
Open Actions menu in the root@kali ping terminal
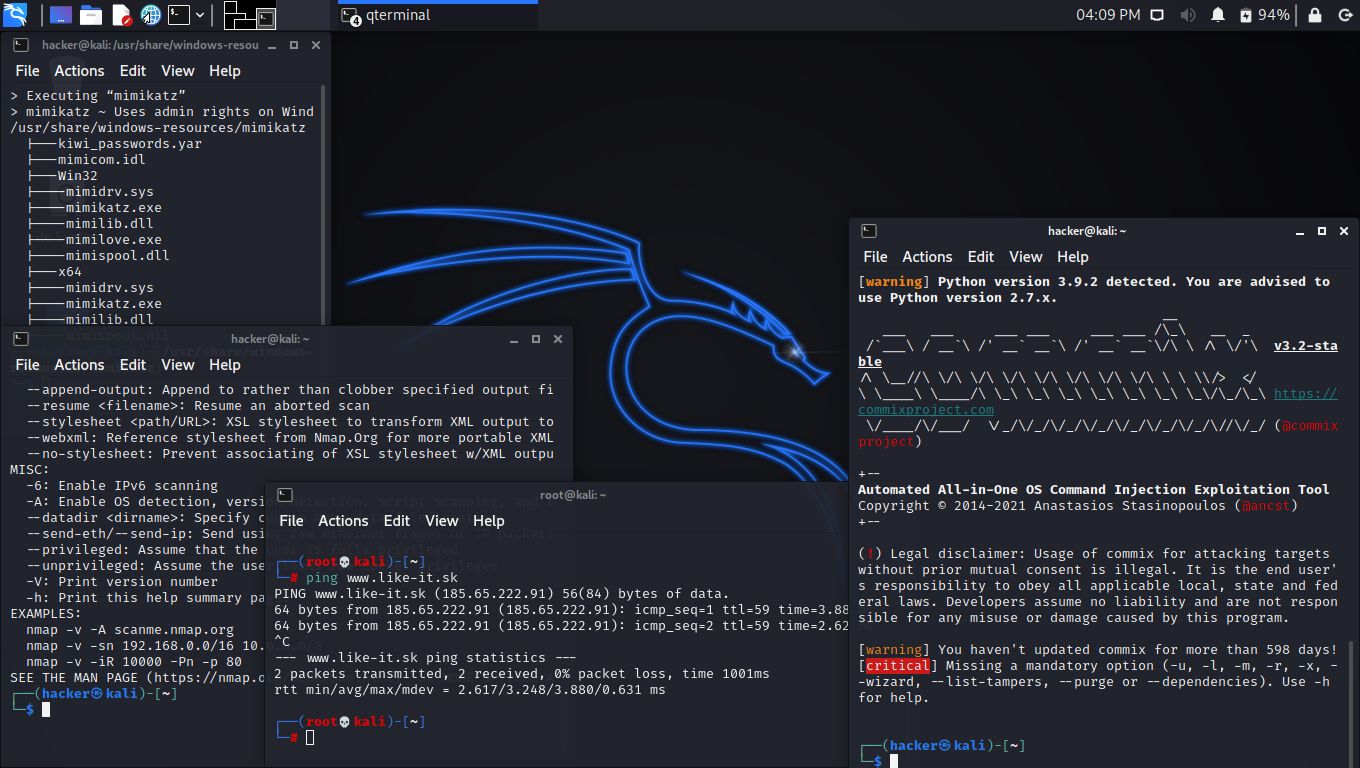click(343, 521)
